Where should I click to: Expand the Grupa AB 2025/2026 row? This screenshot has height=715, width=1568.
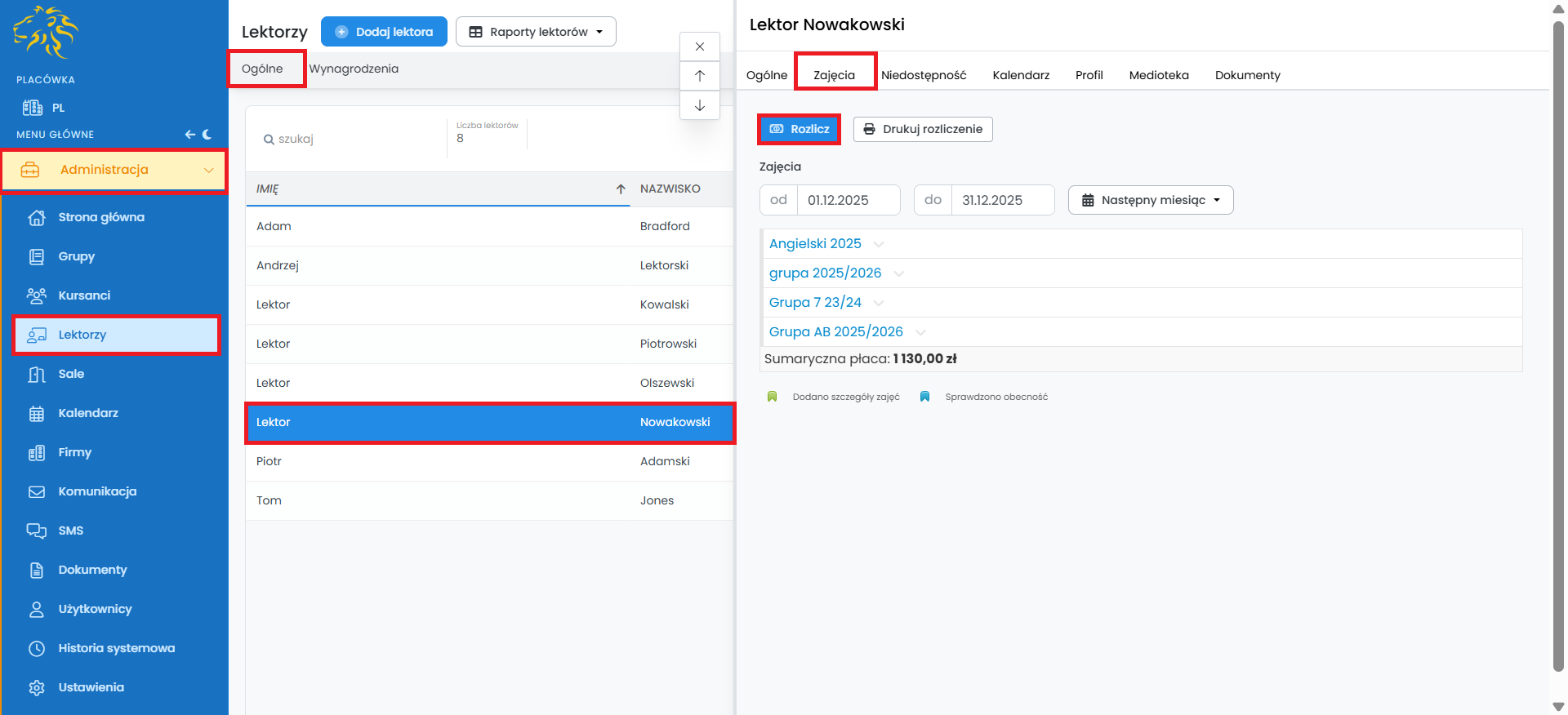click(920, 332)
